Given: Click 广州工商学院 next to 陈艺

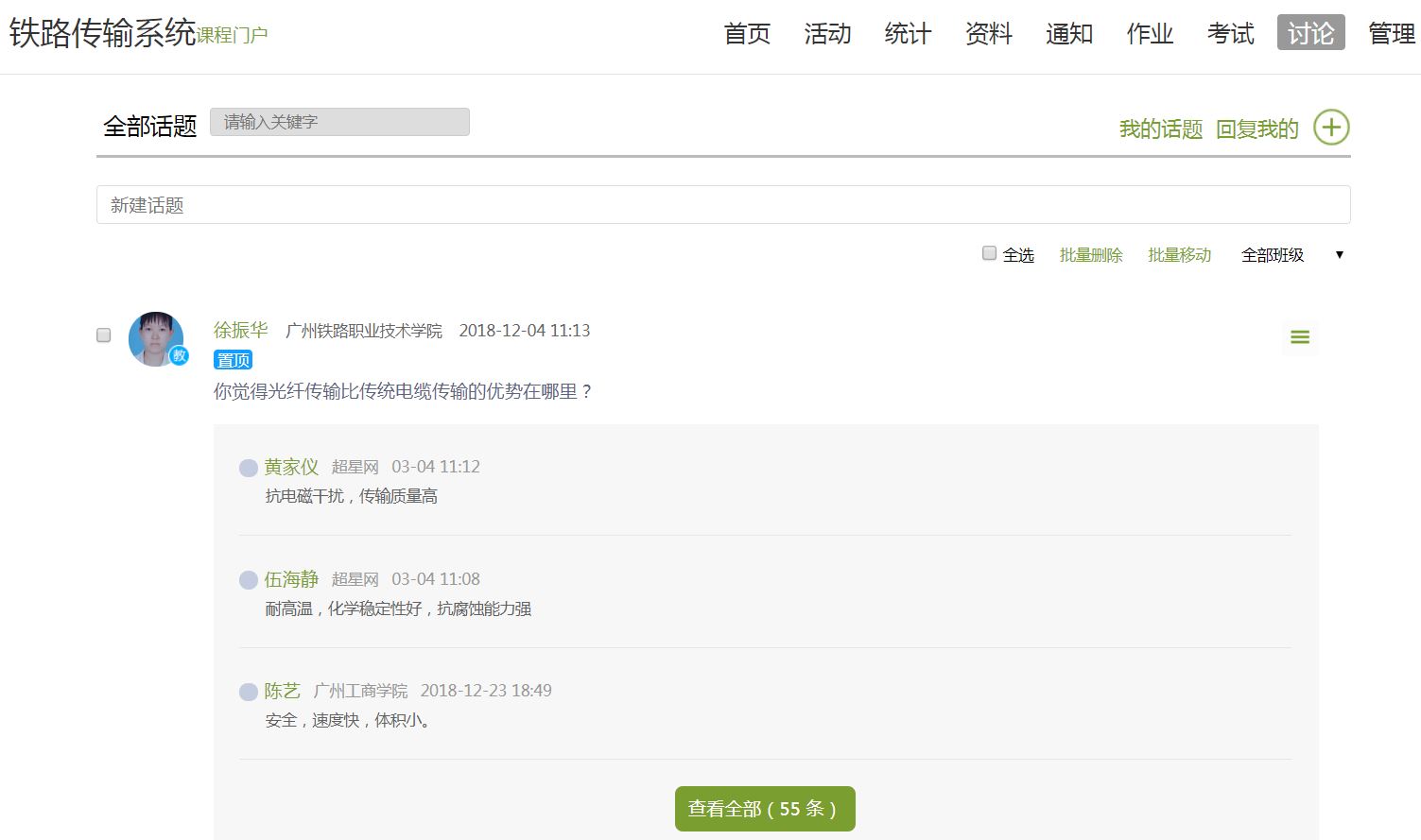Looking at the screenshot, I should pos(361,691).
